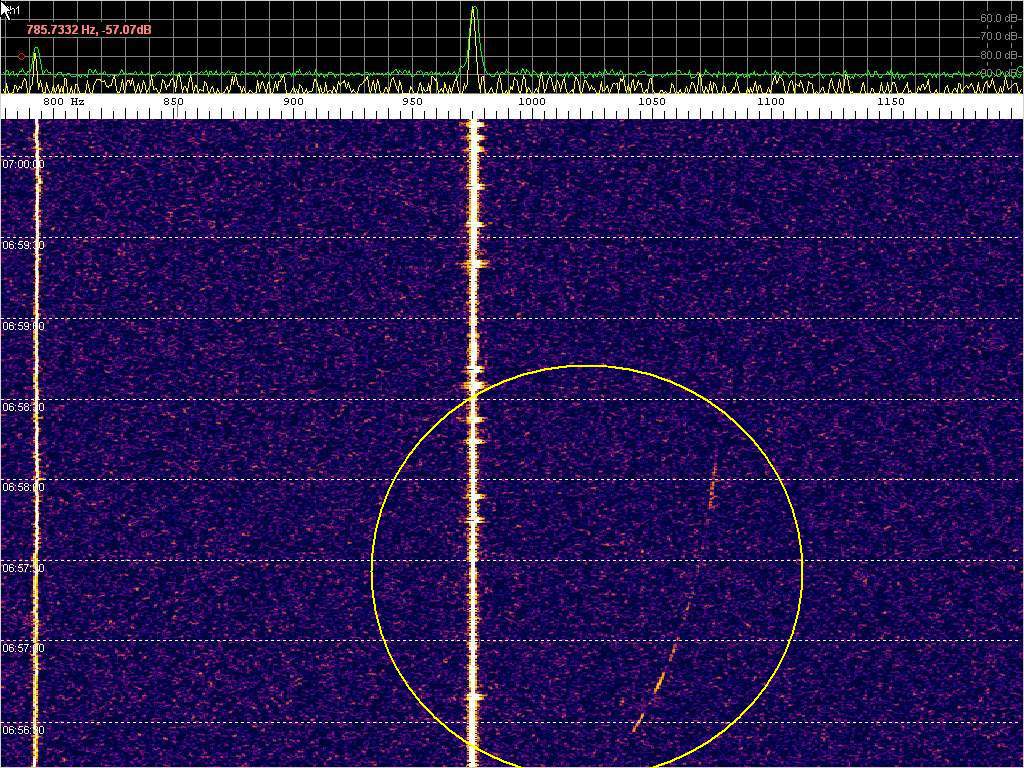Click the channel label in top-left corner

coord(14,10)
